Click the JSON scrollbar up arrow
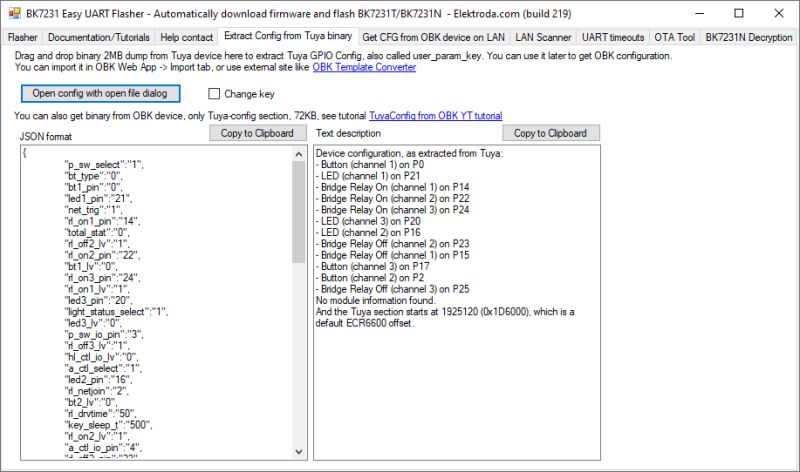Image resolution: width=800 pixels, height=472 pixels. click(299, 154)
